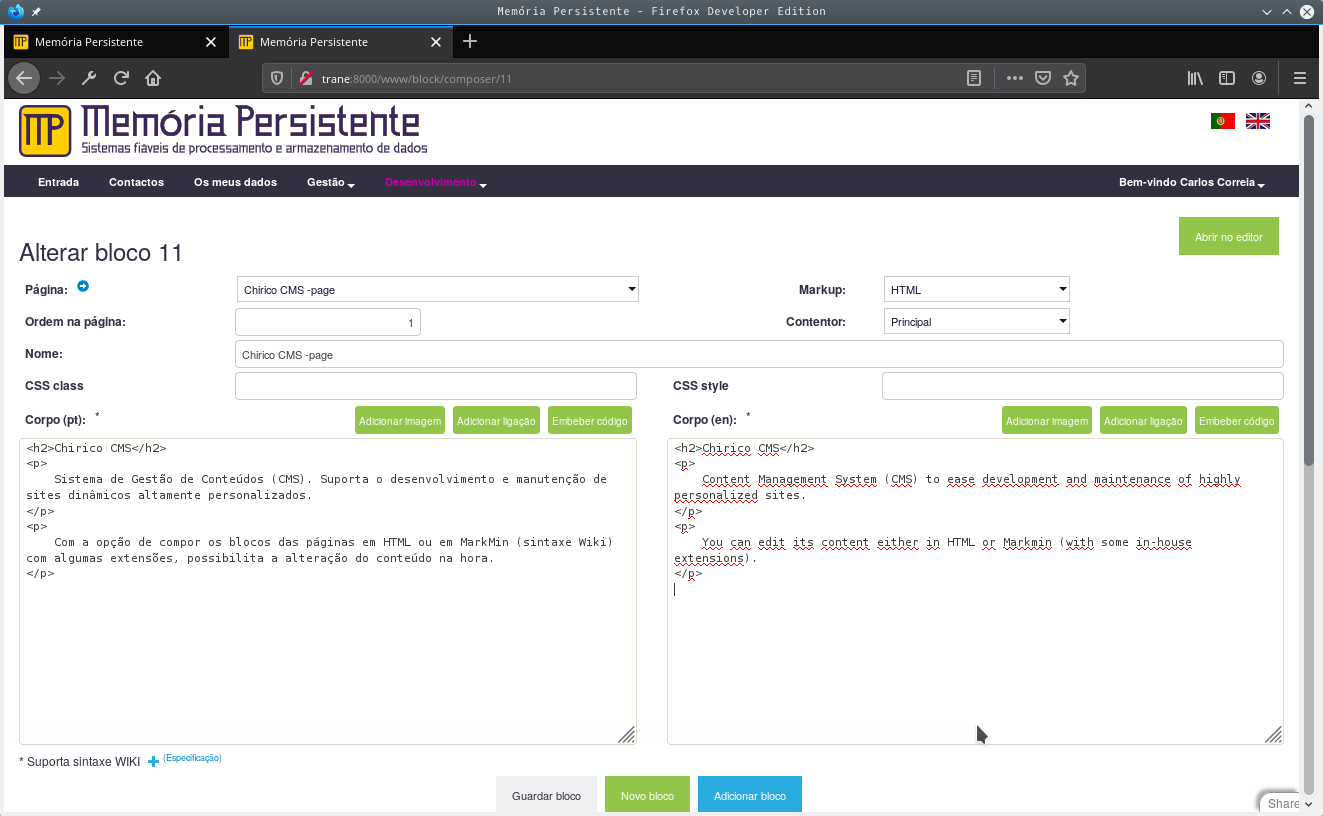Viewport: 1323px width, 816px height.
Task: Click inside the Corpo (pt) text area
Action: click(328, 591)
